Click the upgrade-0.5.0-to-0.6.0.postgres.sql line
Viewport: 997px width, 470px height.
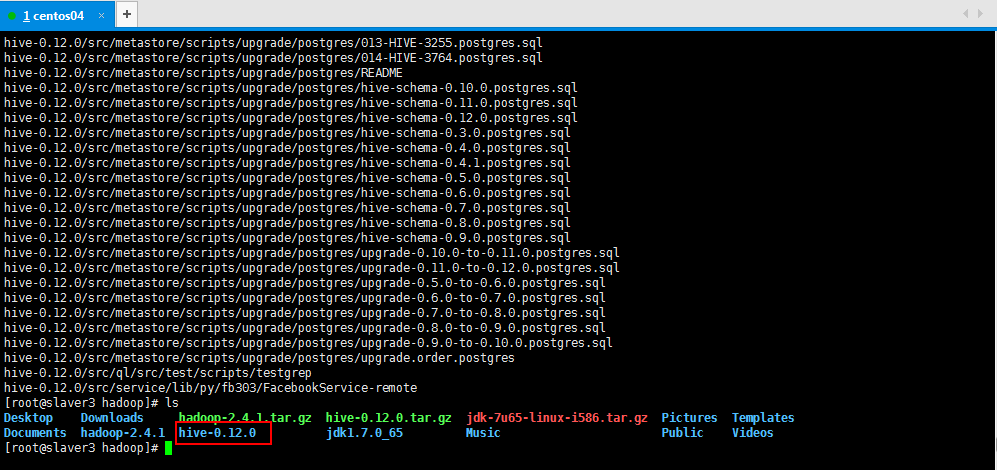point(305,283)
